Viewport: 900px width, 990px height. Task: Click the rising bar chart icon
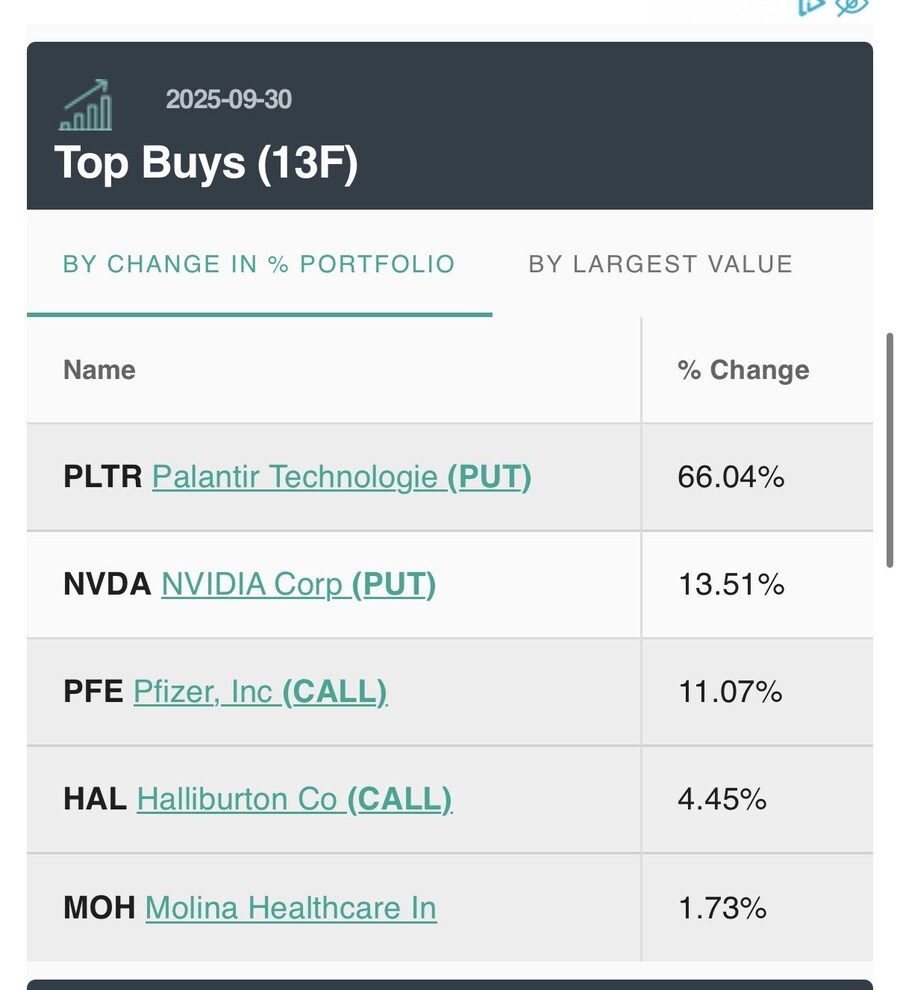86,107
